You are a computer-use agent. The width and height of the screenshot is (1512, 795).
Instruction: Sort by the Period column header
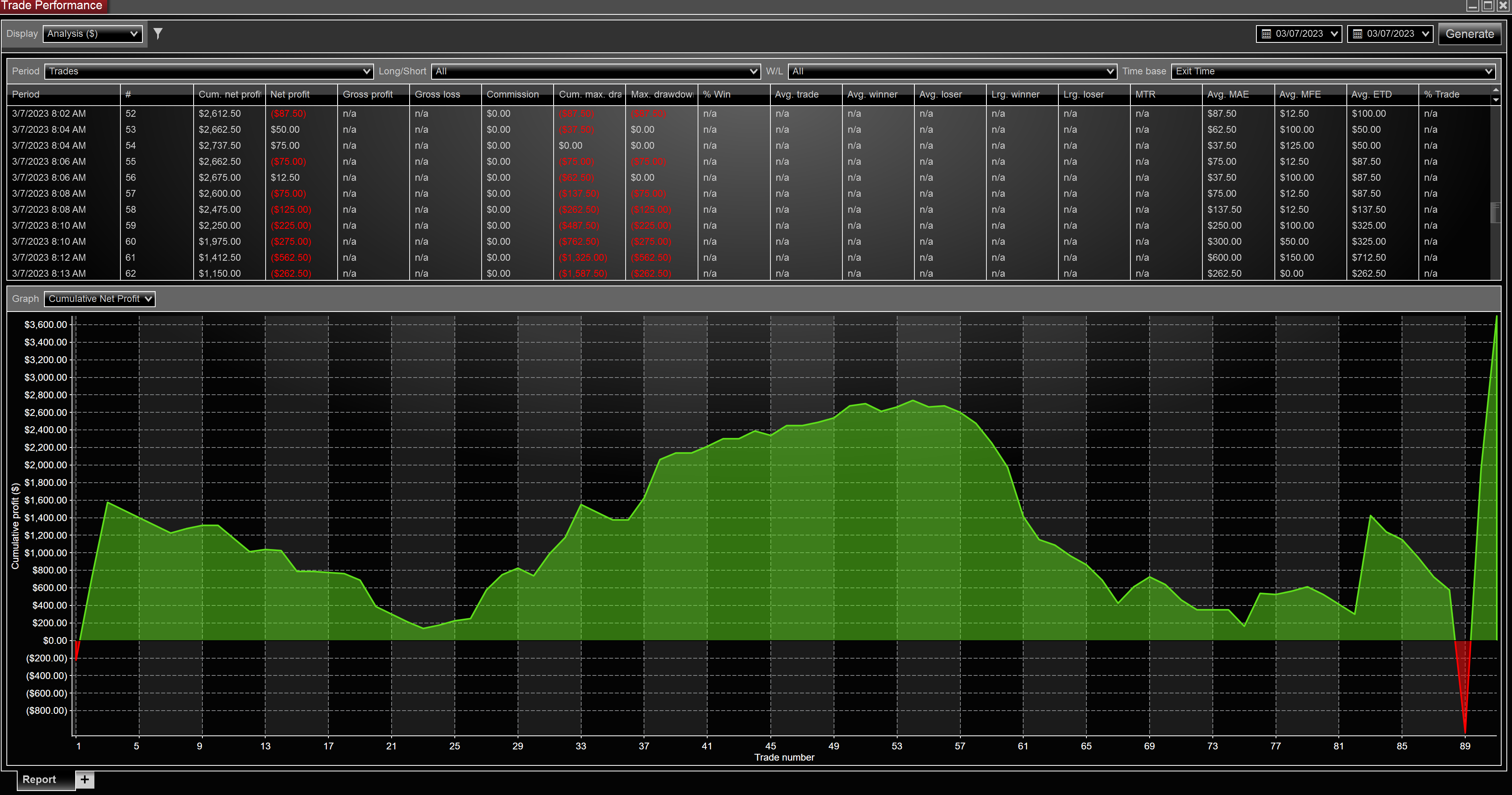click(x=63, y=94)
